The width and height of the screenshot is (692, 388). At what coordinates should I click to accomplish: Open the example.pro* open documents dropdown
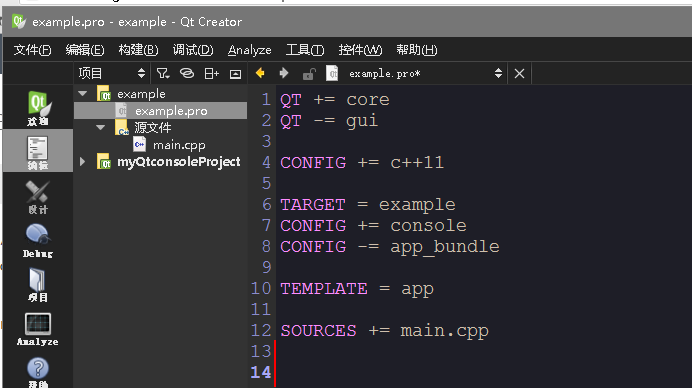click(426, 74)
